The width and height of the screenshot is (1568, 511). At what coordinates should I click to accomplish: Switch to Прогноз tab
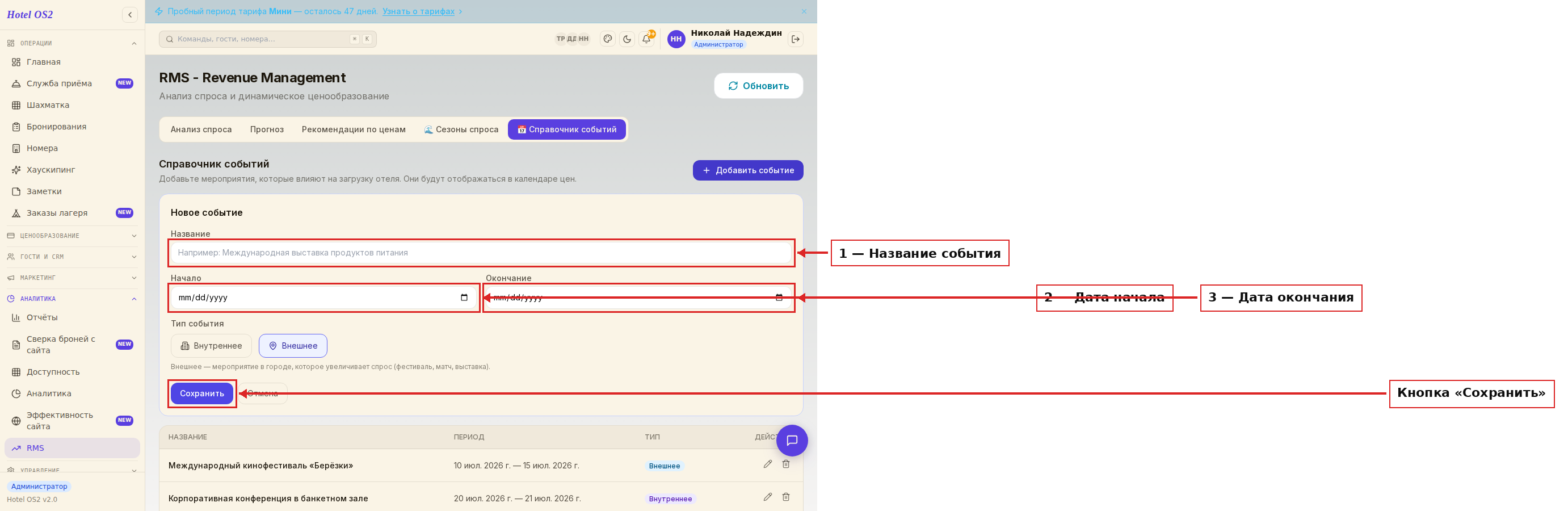click(267, 129)
